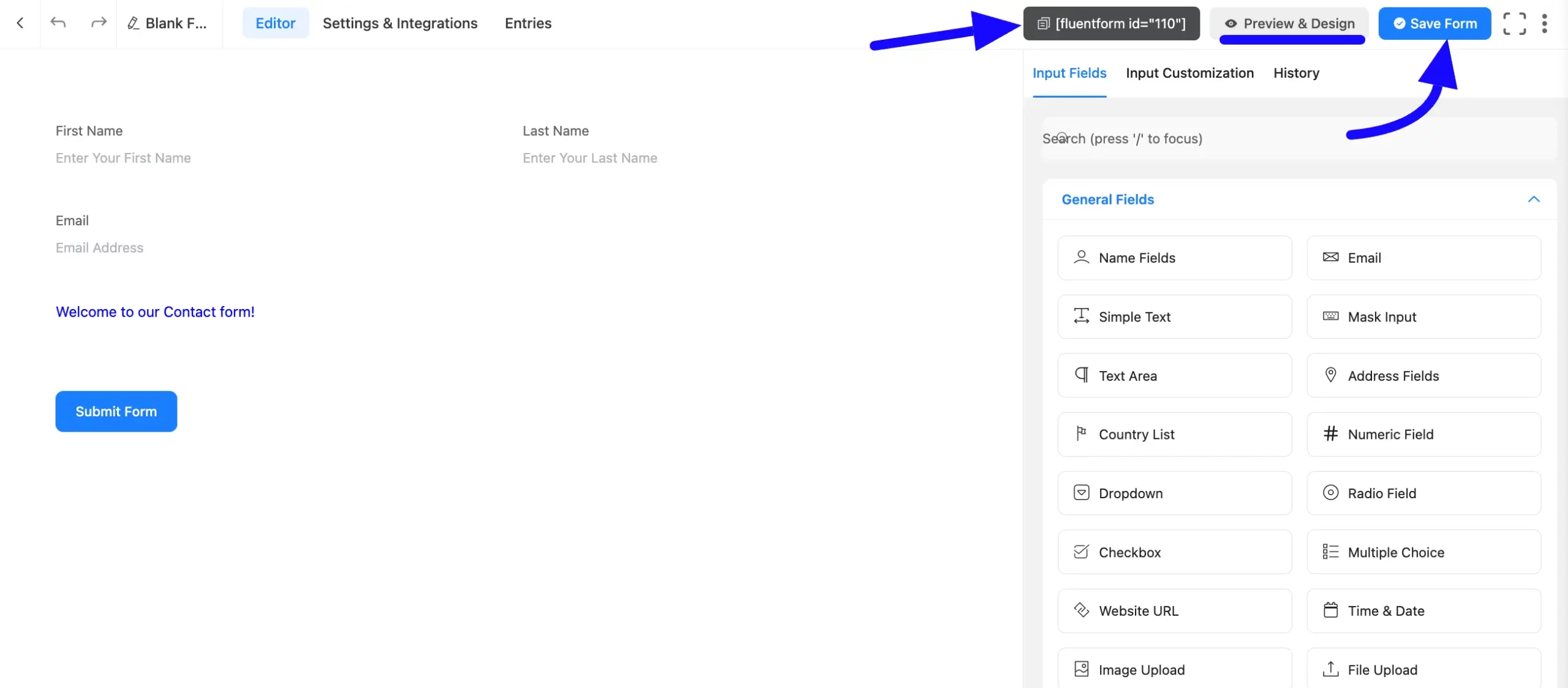The image size is (1568, 688).
Task: Click the Dropdown field icon
Action: click(x=1081, y=493)
